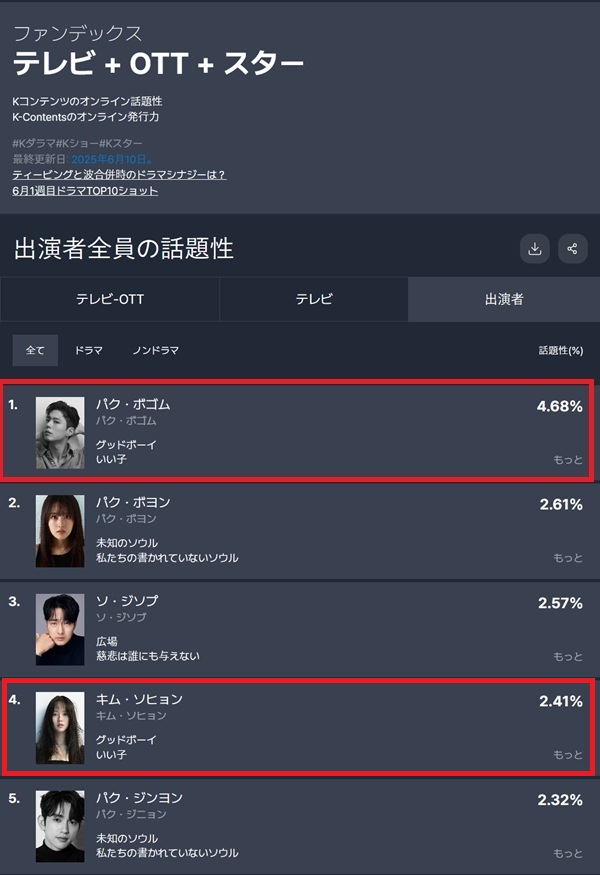Switch to the テレビ-OTT tab
The image size is (600, 875).
click(110, 299)
